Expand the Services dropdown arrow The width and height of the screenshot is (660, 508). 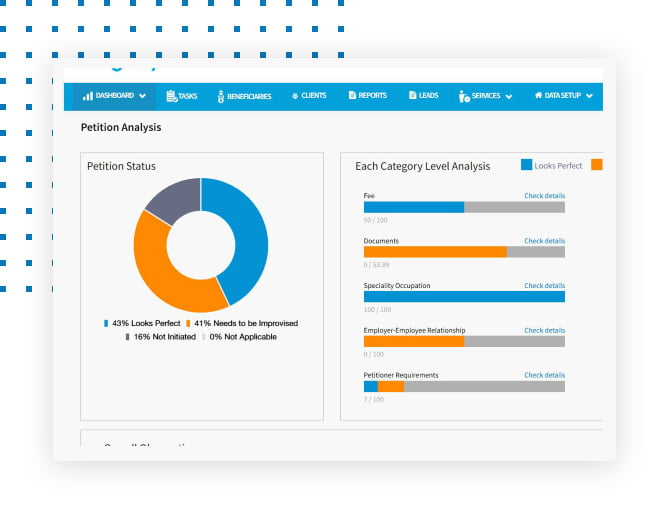(509, 97)
